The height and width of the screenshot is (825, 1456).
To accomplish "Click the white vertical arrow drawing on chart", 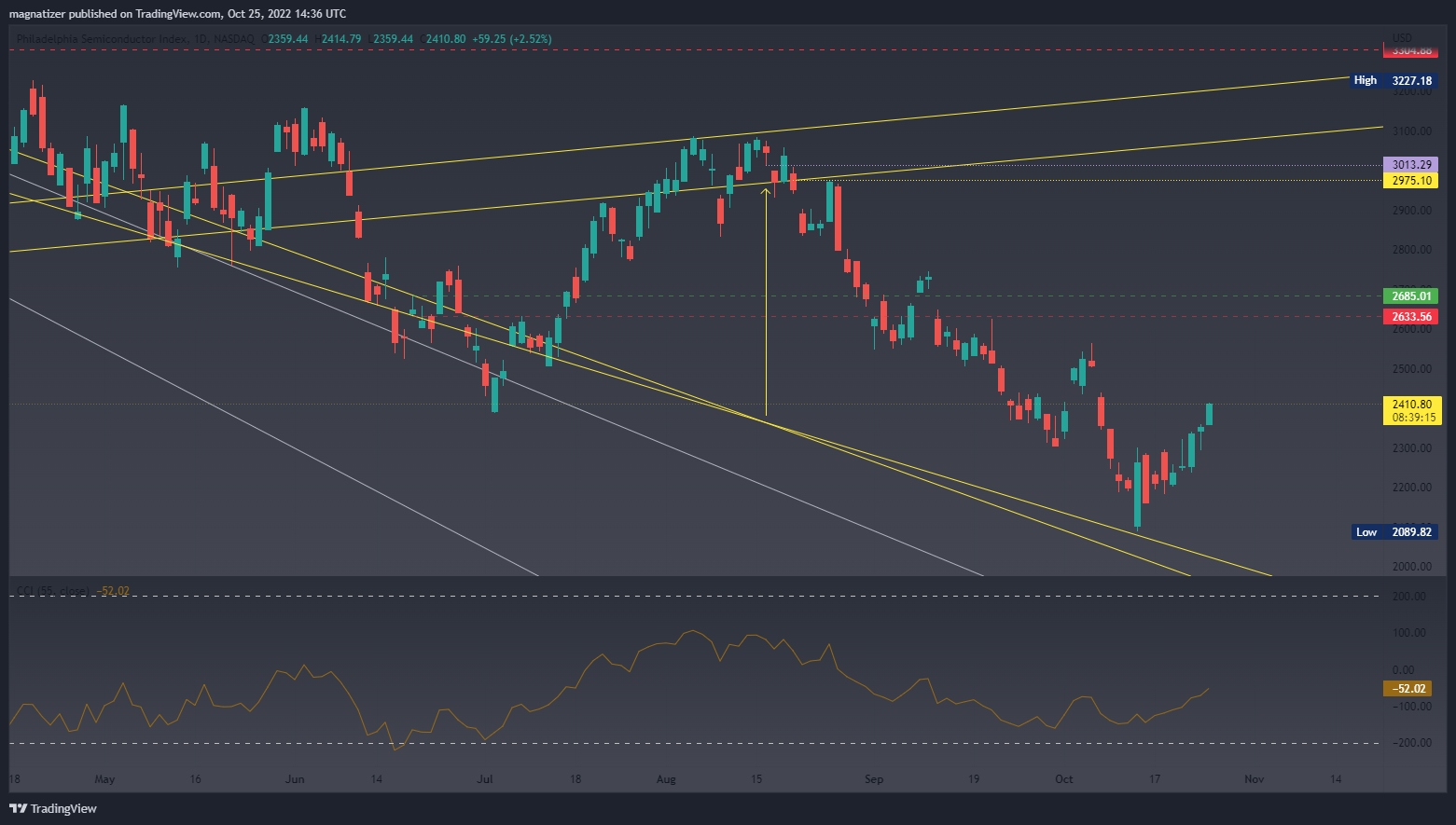I will click(x=766, y=301).
